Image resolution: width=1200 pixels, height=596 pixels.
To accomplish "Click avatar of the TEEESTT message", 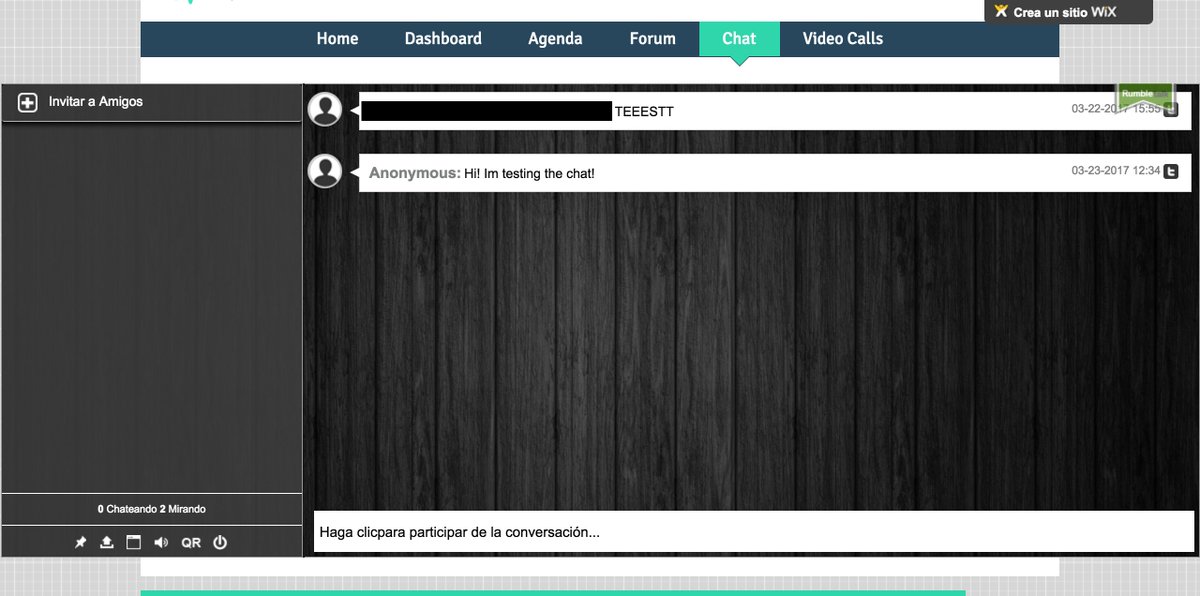I will [325, 109].
